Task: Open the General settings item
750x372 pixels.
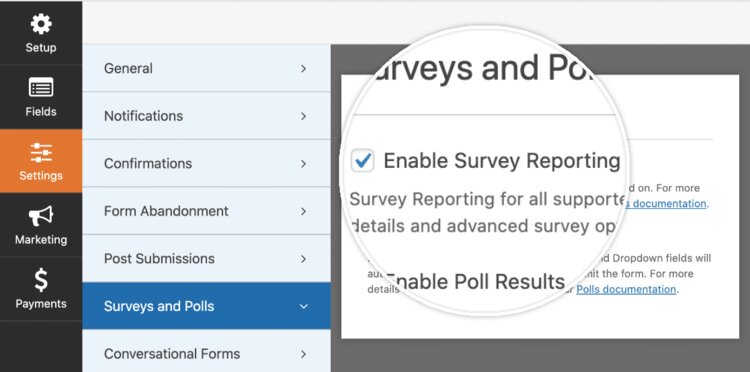Action: click(207, 68)
